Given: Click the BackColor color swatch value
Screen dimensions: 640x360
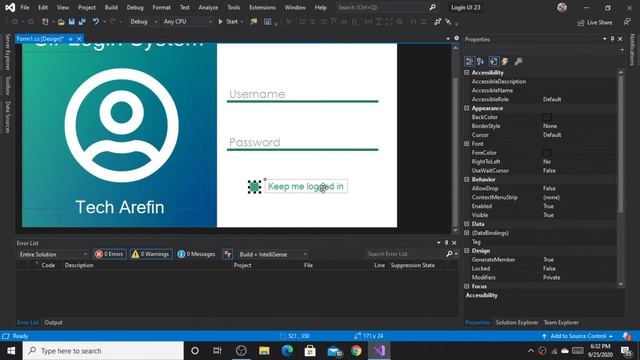Looking at the screenshot, I should click(x=547, y=117).
